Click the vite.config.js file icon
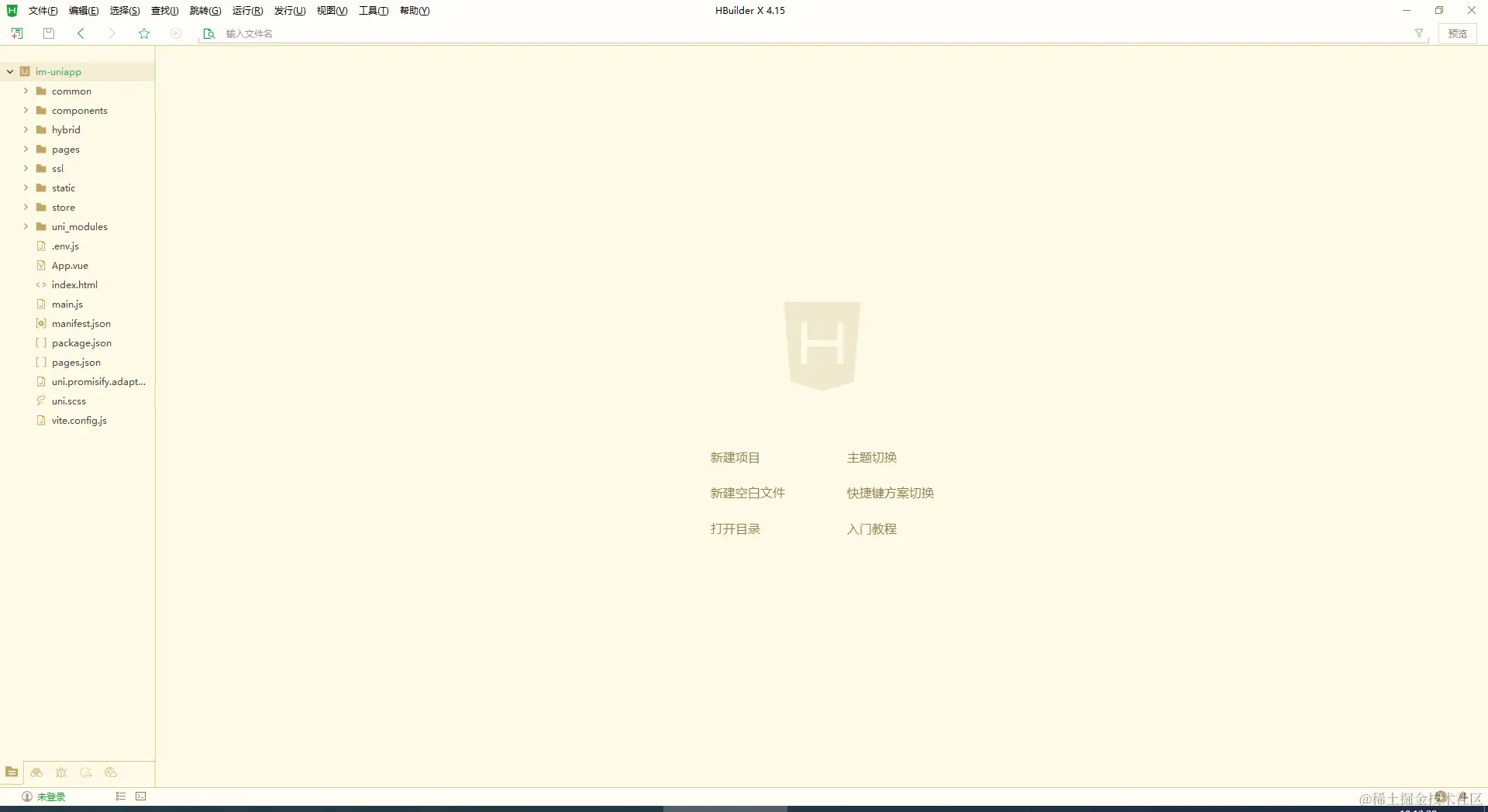Image resolution: width=1488 pixels, height=812 pixels. pos(41,421)
